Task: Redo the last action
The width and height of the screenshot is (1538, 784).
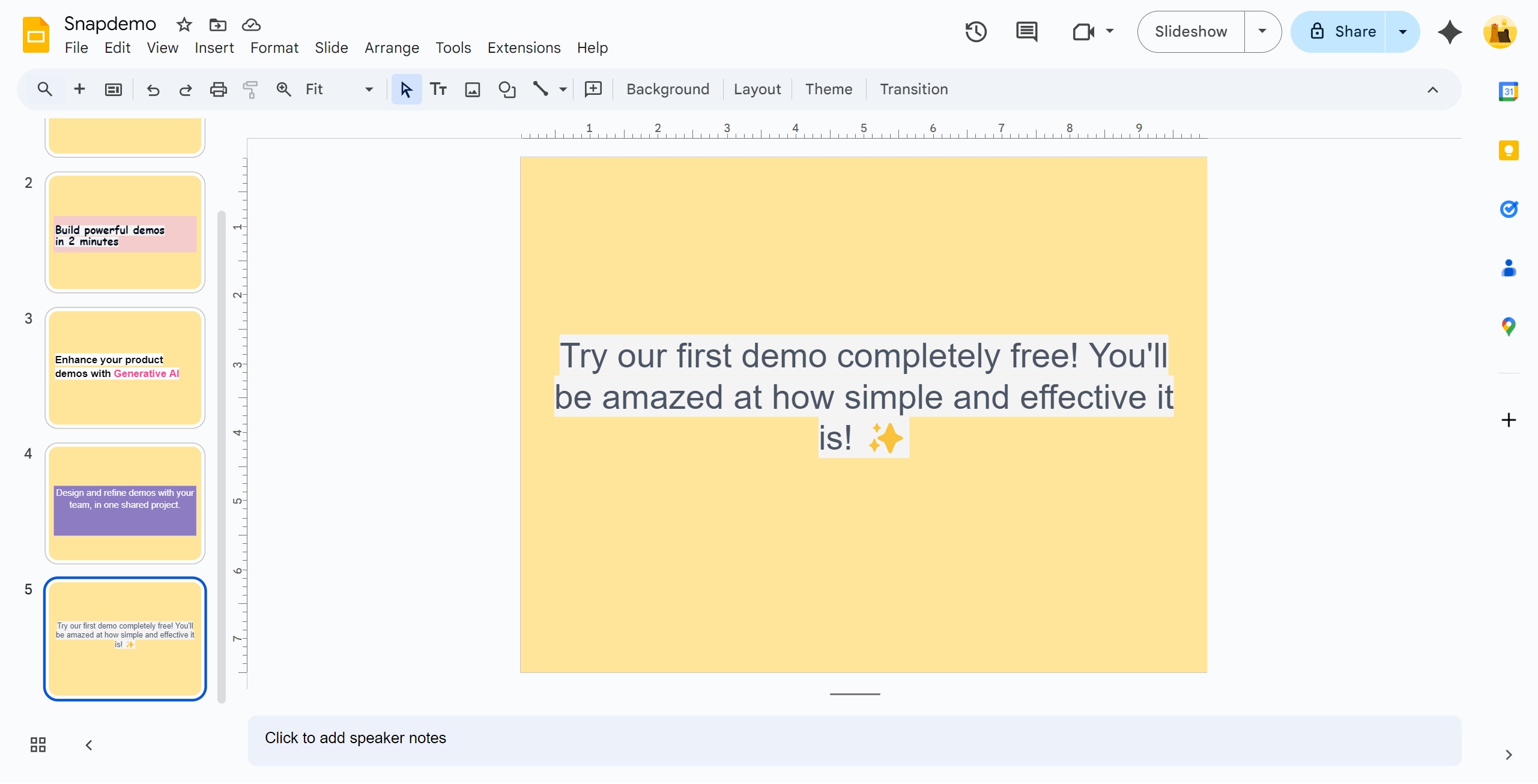Action: (x=186, y=89)
